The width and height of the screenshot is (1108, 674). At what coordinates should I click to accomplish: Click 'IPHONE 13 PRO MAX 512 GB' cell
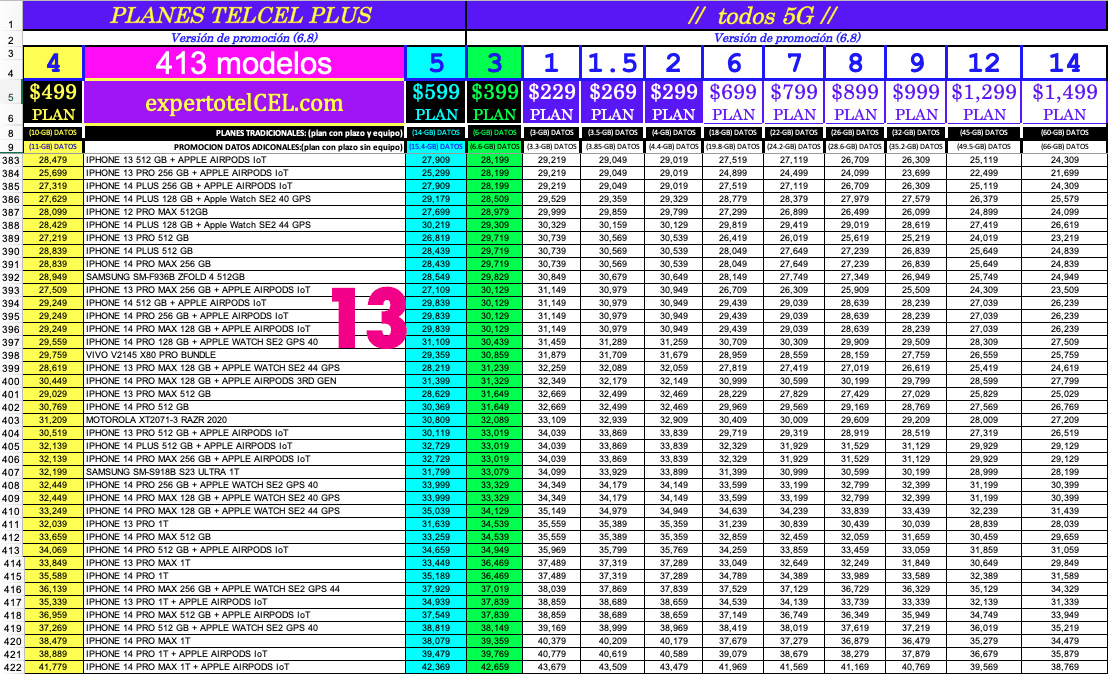point(244,394)
